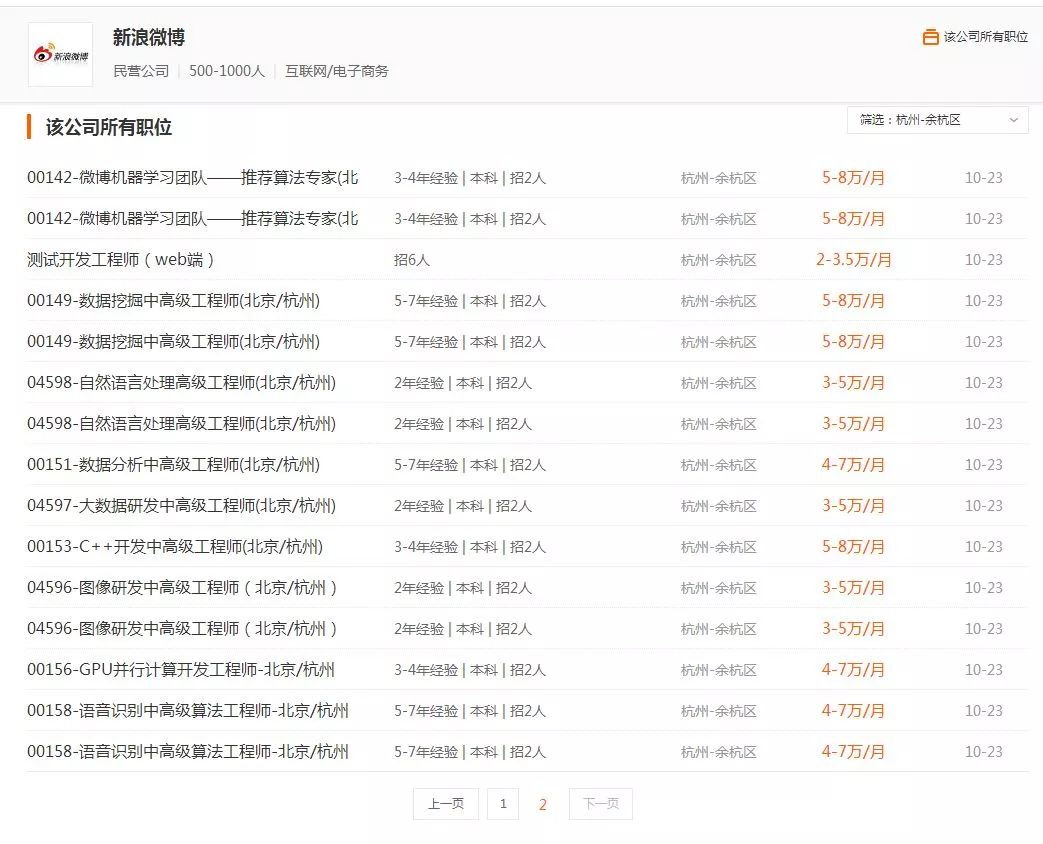This screenshot has width=1043, height=844.
Task: Click the 10-23 date in the 测试开发工程师 row
Action: 984,260
